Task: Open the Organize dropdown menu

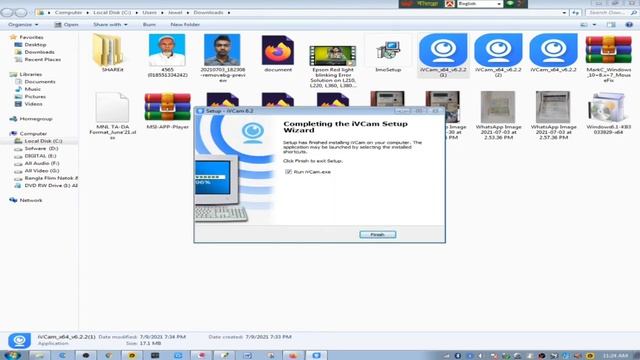Action: [x=23, y=24]
